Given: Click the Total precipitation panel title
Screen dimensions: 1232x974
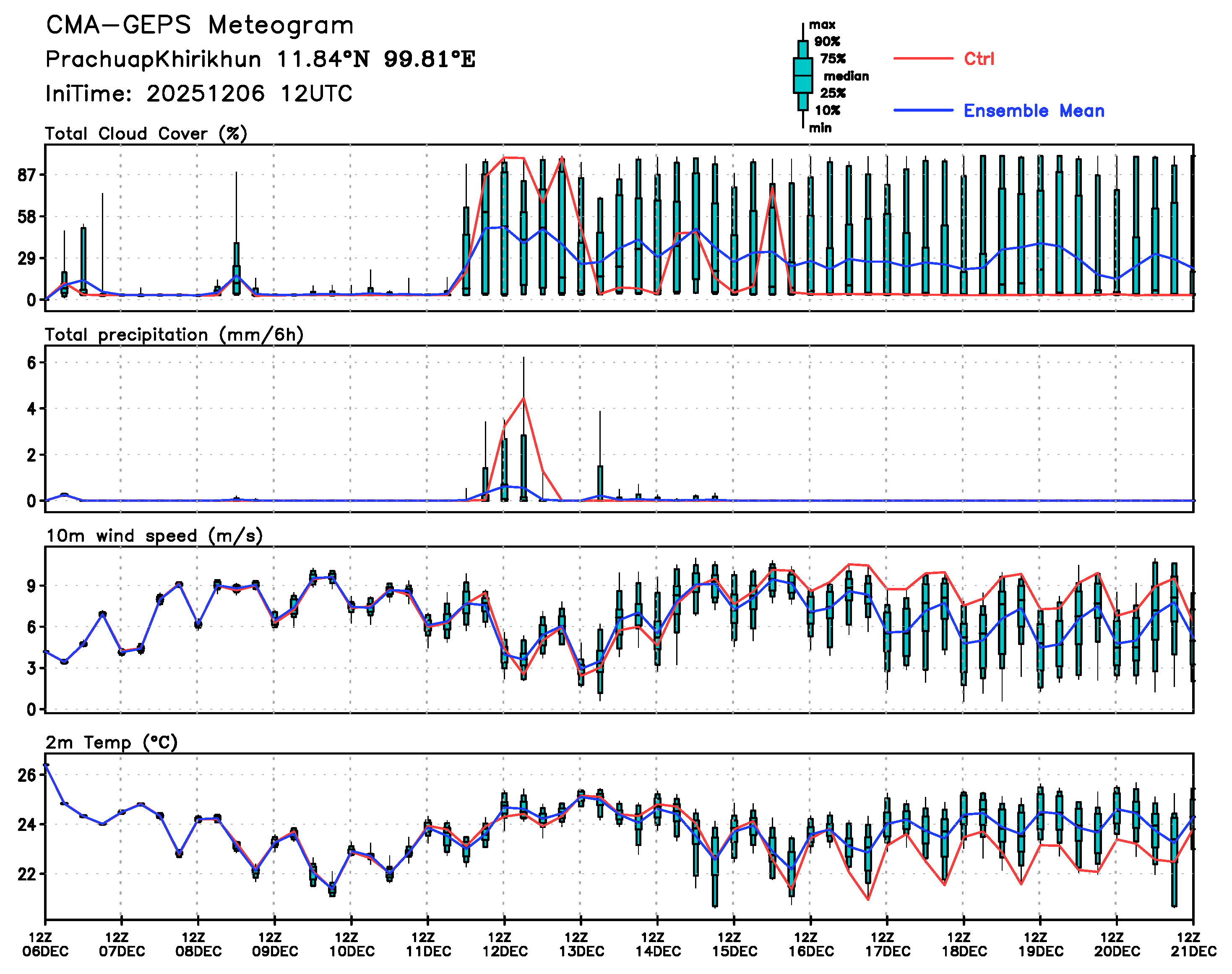Looking at the screenshot, I should point(174,335).
